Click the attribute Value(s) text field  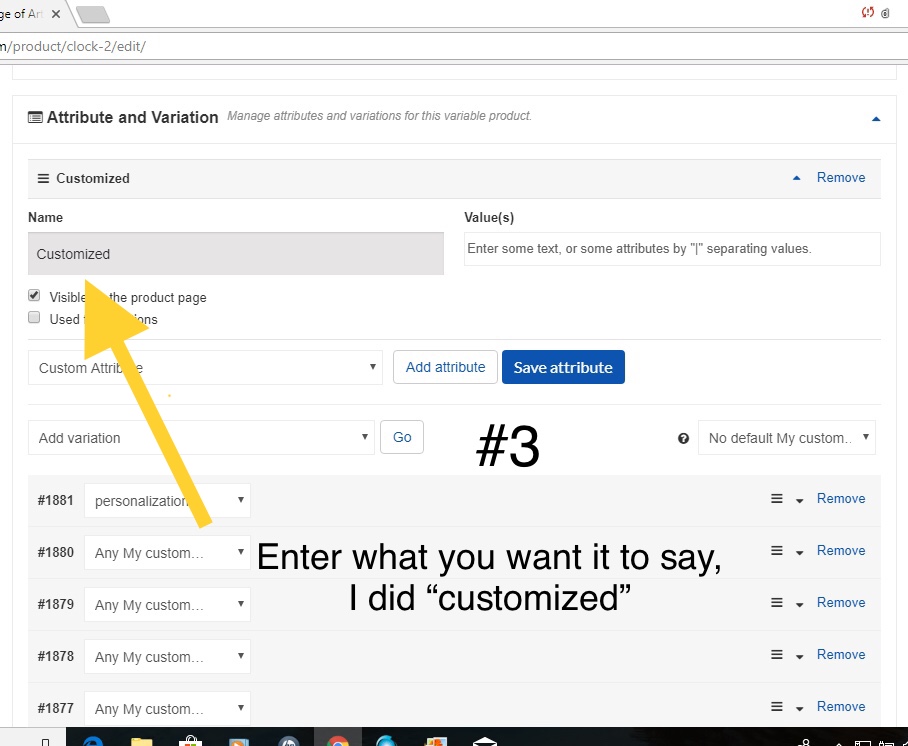click(x=672, y=249)
